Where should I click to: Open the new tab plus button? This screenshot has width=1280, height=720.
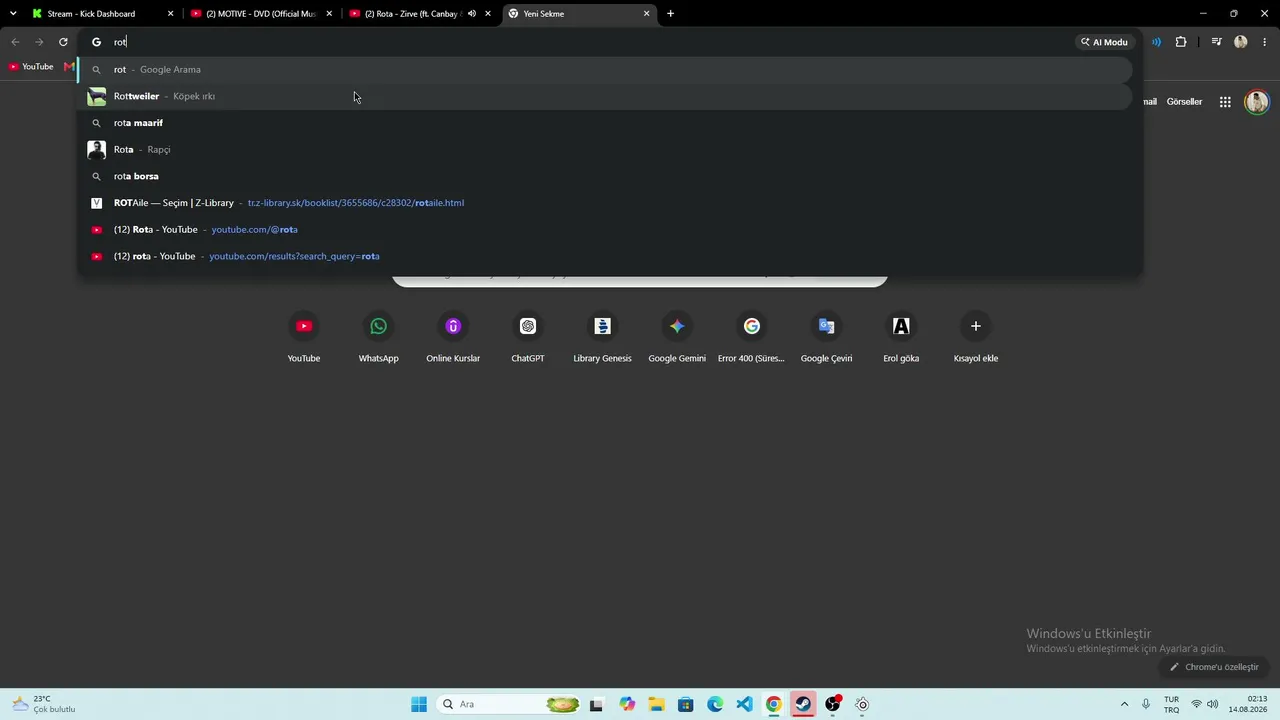point(670,14)
